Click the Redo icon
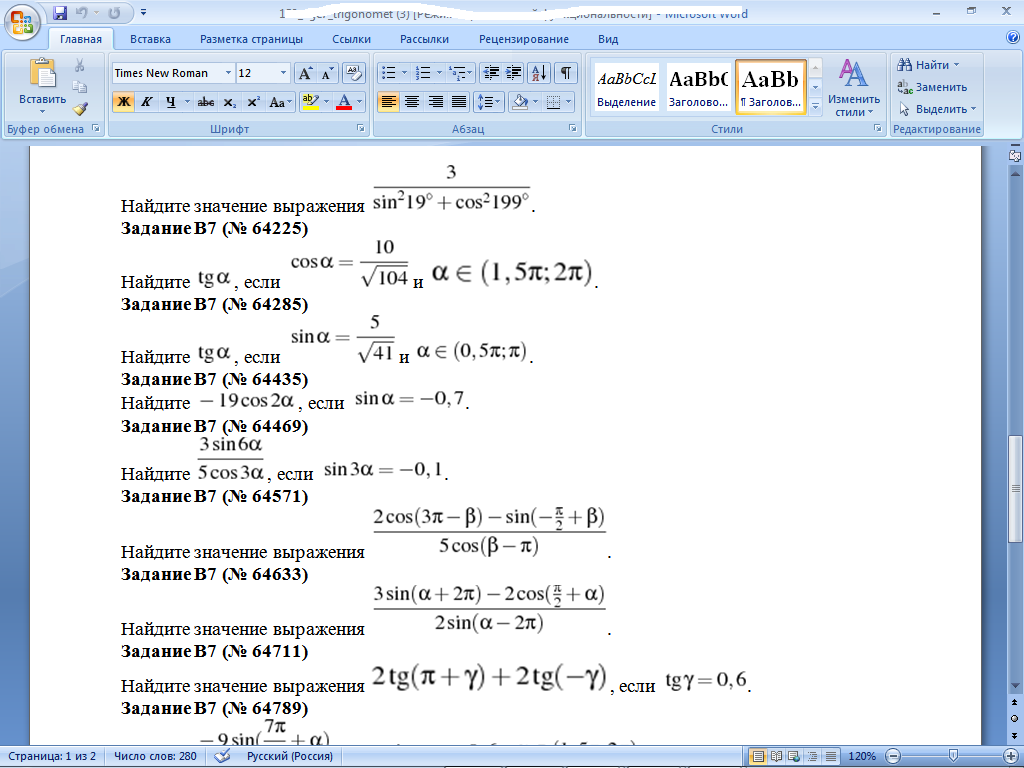This screenshot has width=1024, height=768. click(x=114, y=12)
